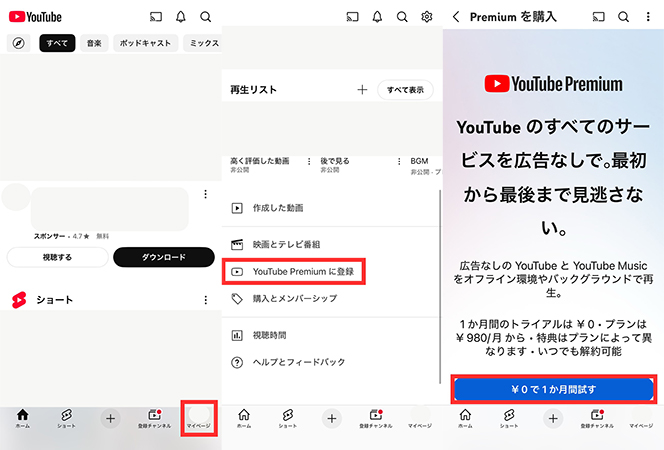Open ヘルプとフィードバック menu item

click(330, 362)
